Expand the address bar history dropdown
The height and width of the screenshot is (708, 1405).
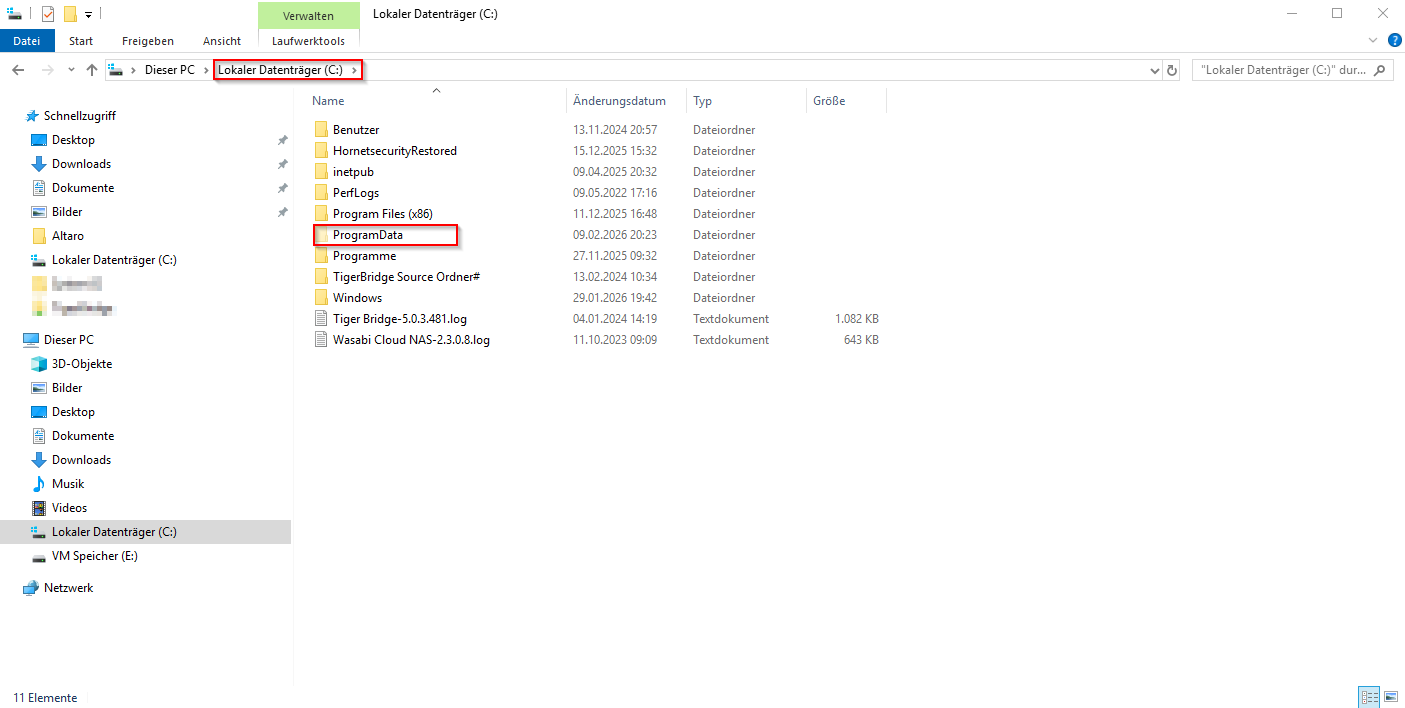tap(1155, 70)
